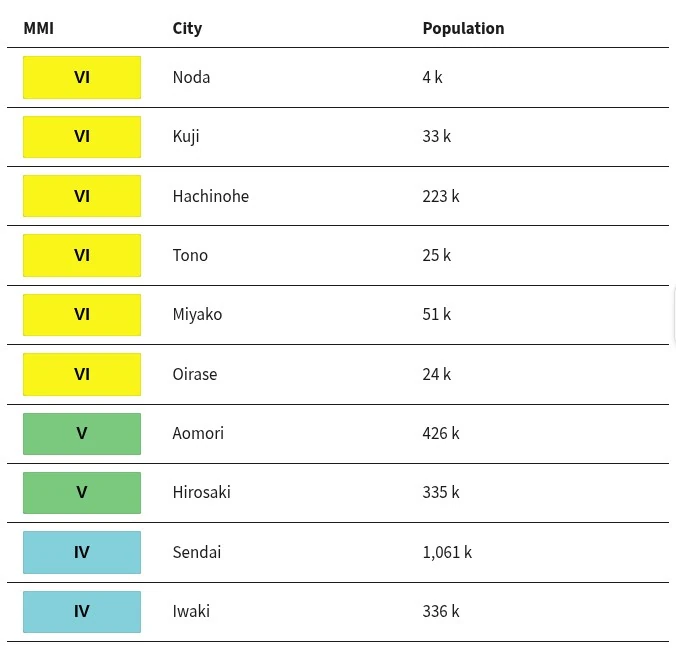Click the city name Noda

[191, 78]
